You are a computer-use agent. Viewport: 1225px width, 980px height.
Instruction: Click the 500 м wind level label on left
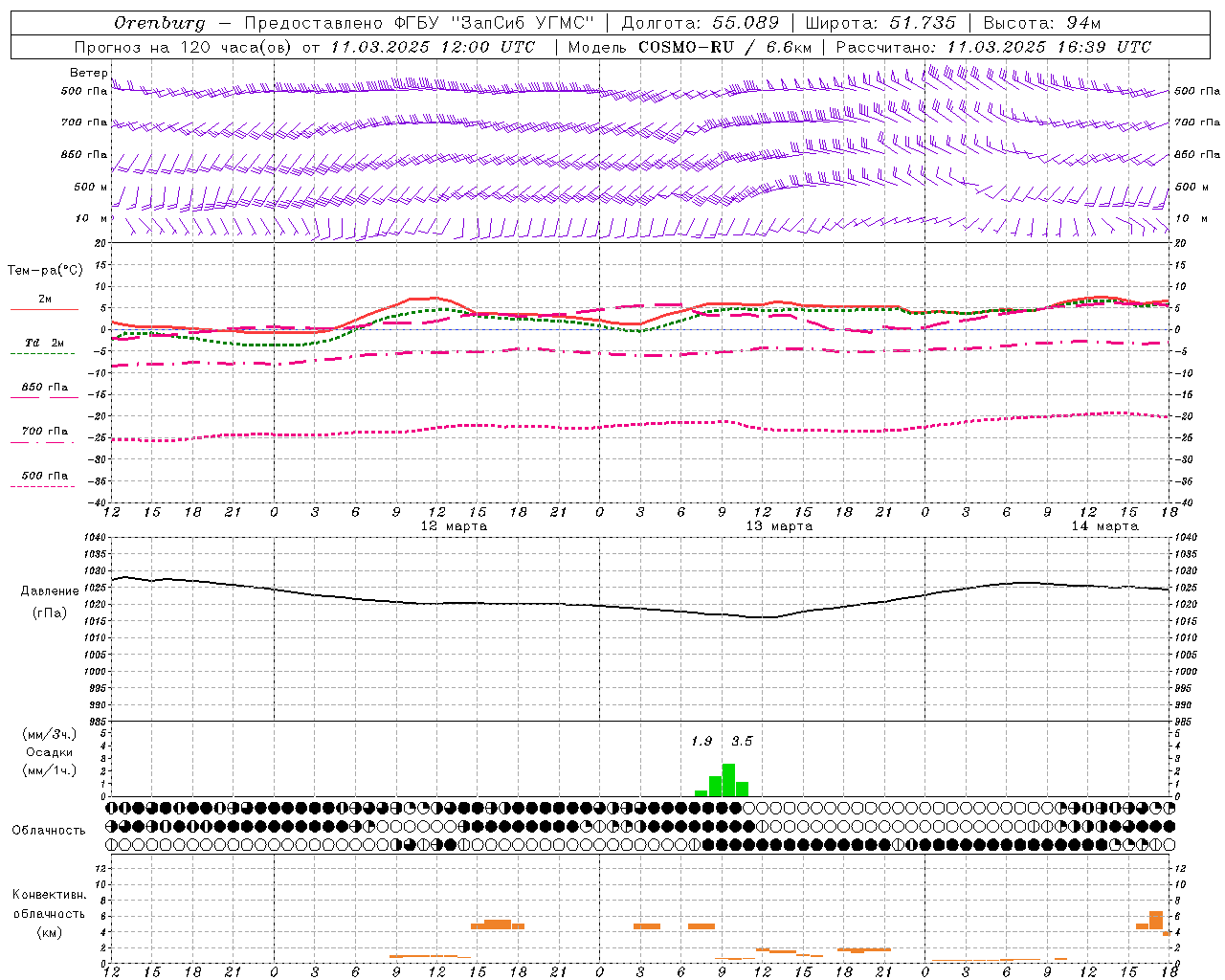(91, 187)
